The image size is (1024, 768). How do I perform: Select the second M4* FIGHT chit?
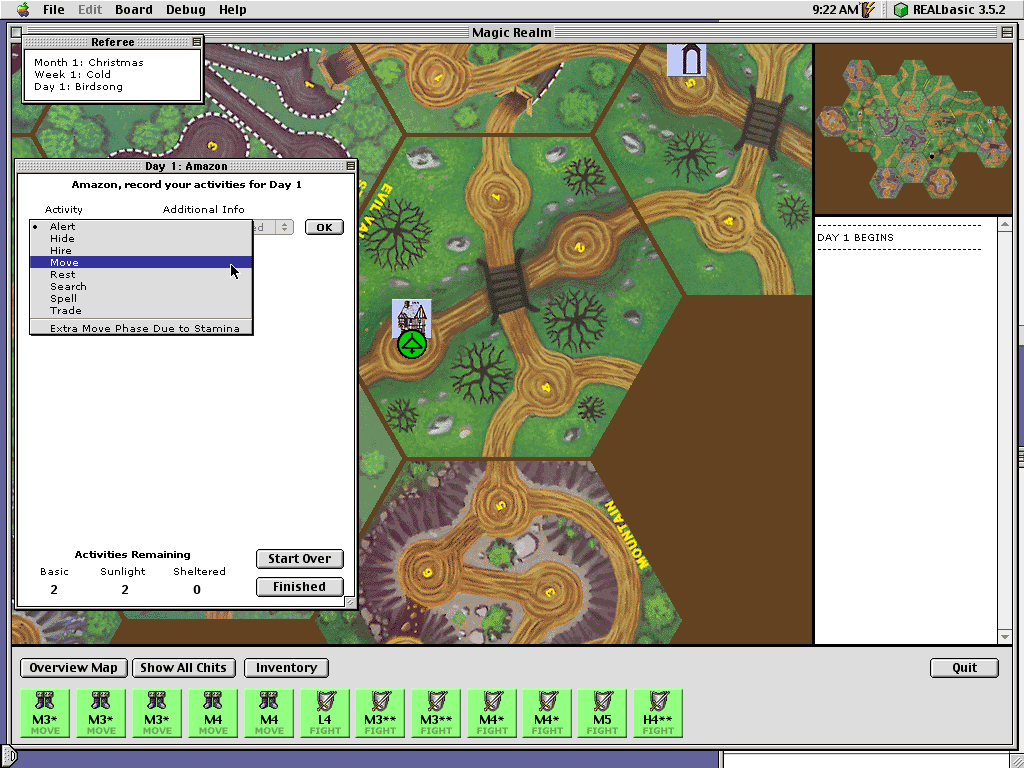(x=547, y=713)
